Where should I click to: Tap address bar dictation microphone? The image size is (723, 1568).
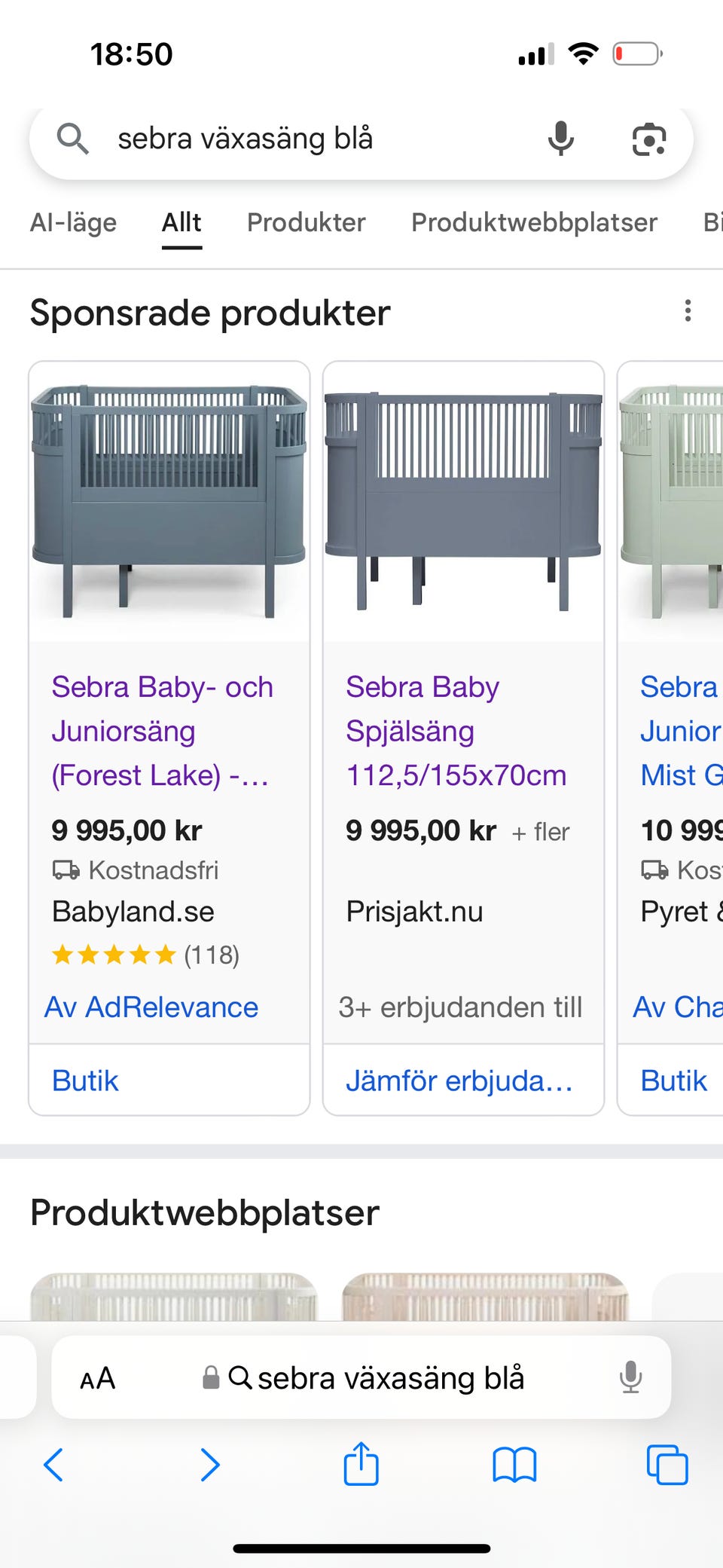(630, 1377)
